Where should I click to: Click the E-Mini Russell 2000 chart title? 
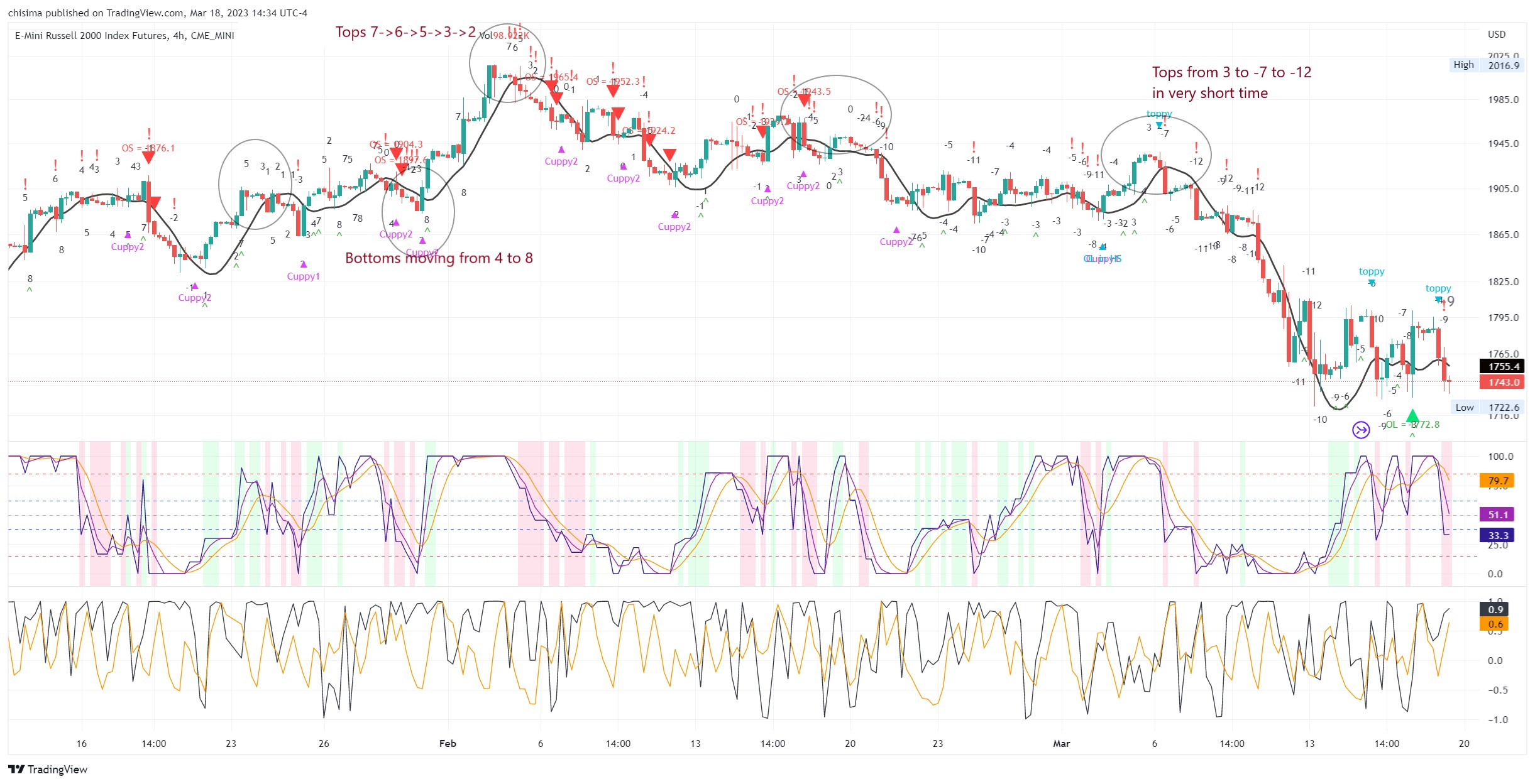pos(124,36)
